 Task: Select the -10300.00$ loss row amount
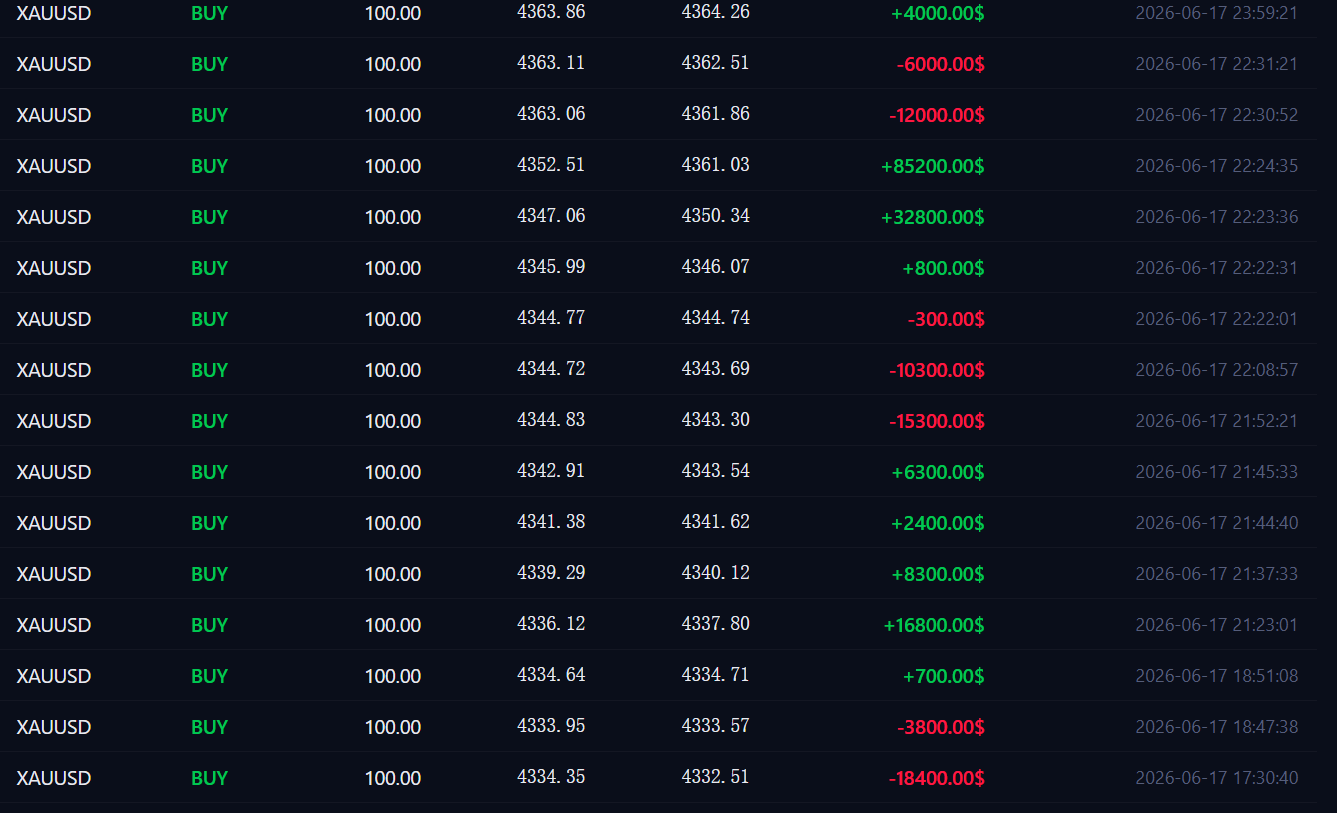point(936,370)
